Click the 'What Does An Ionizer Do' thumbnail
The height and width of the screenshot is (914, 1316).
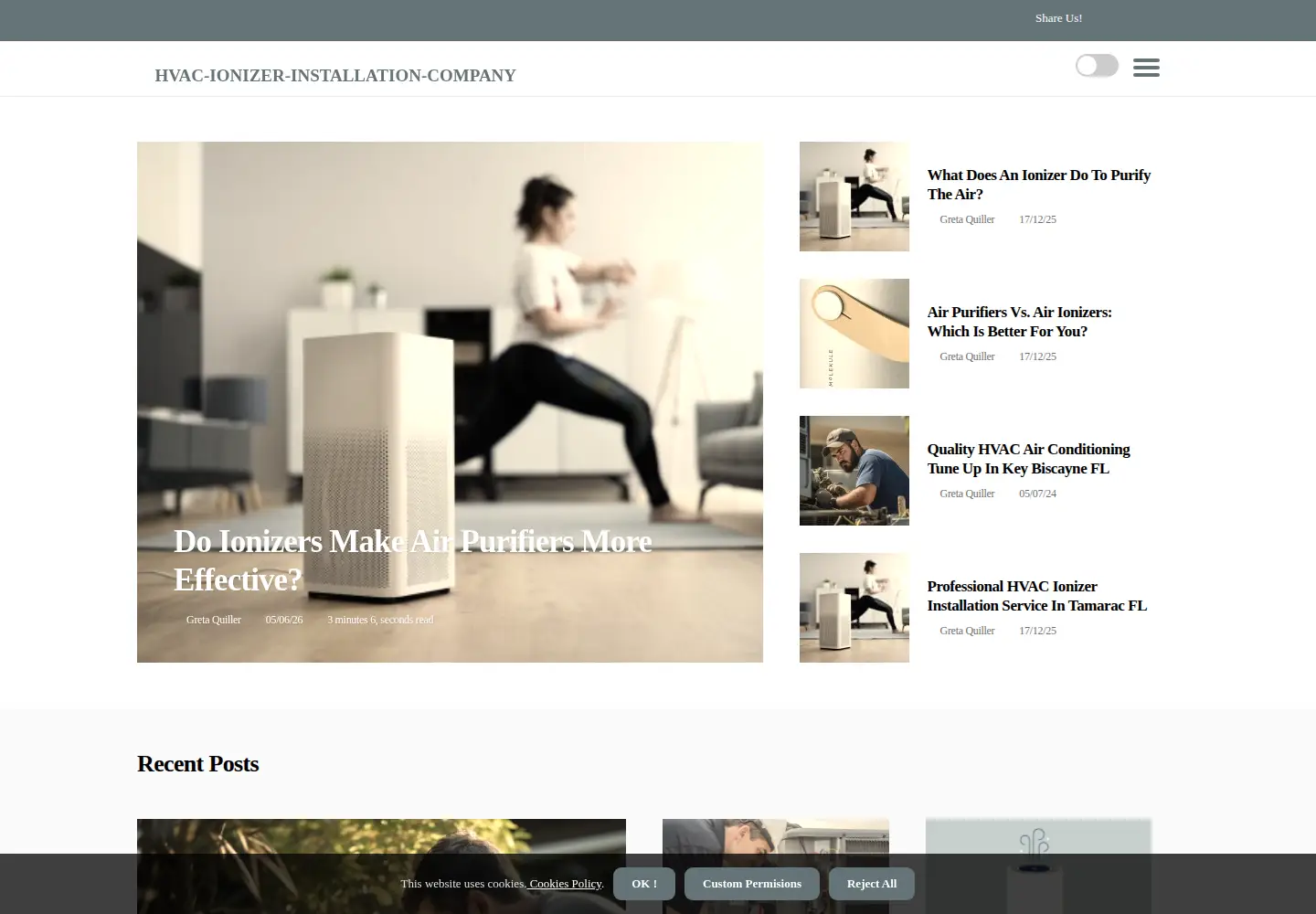click(x=854, y=197)
